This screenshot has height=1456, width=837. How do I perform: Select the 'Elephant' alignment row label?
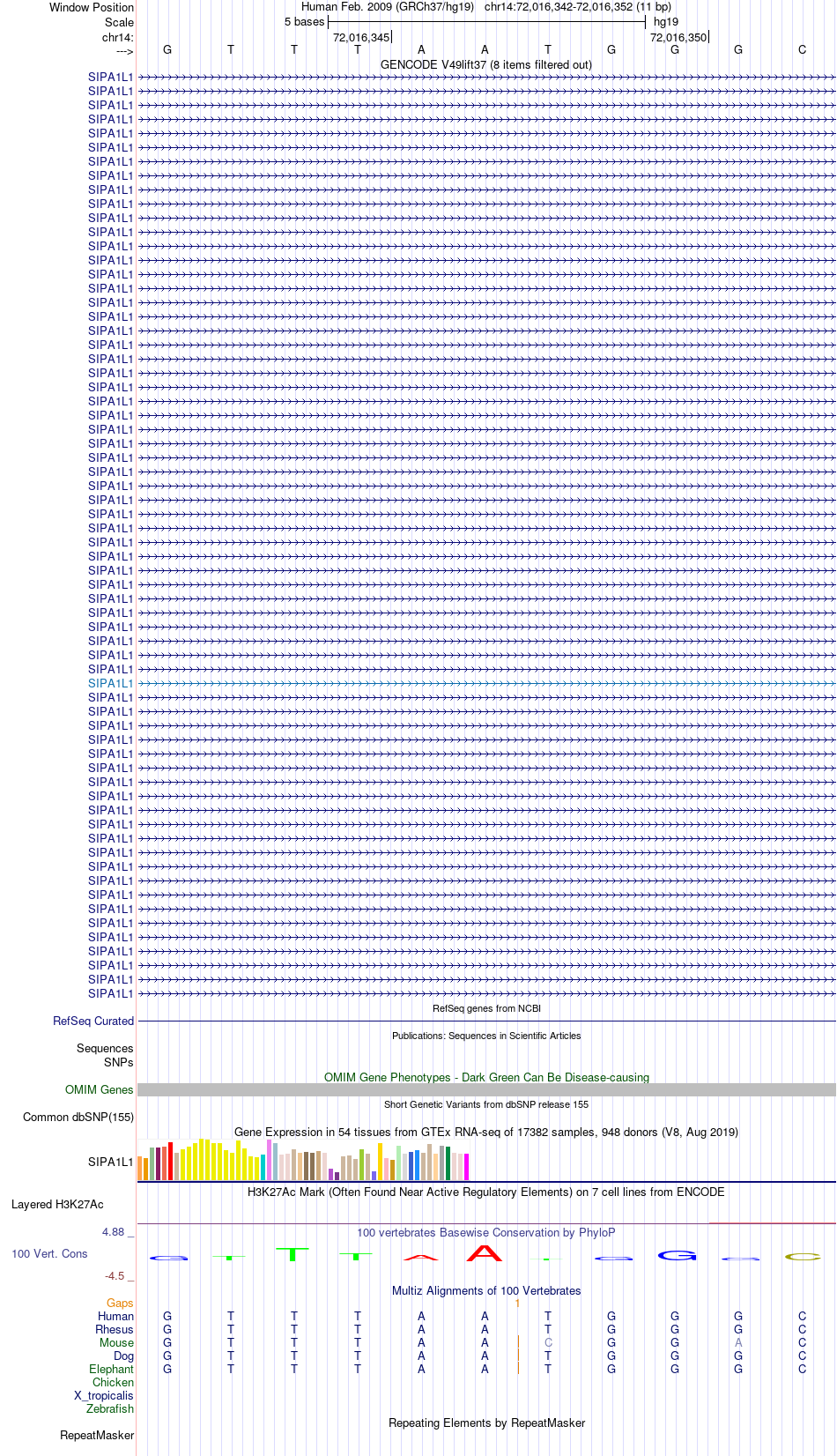111,1369
